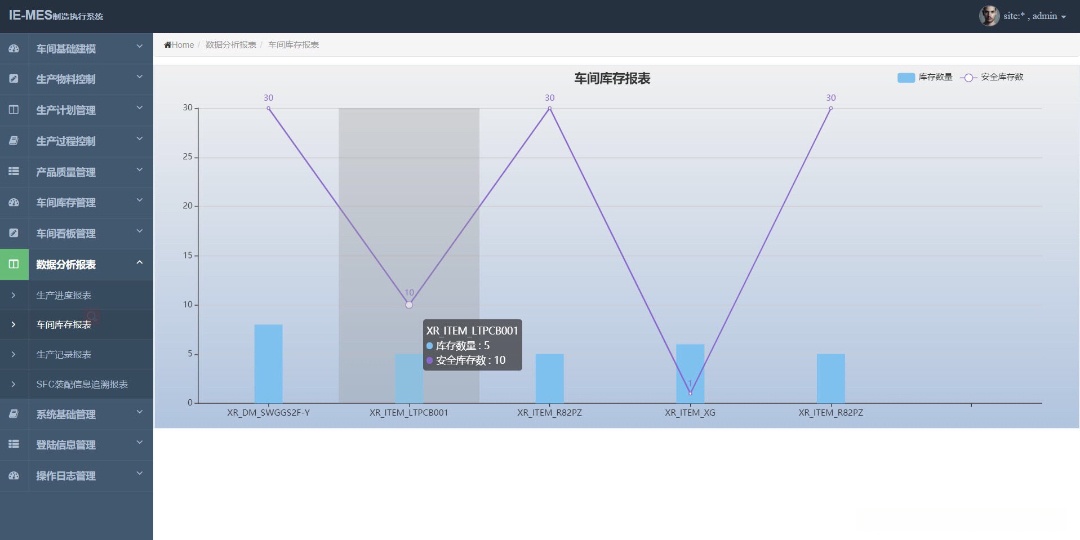1080x540 pixels.
Task: Click the 车间看板管理 edit icon
Action: (14, 233)
